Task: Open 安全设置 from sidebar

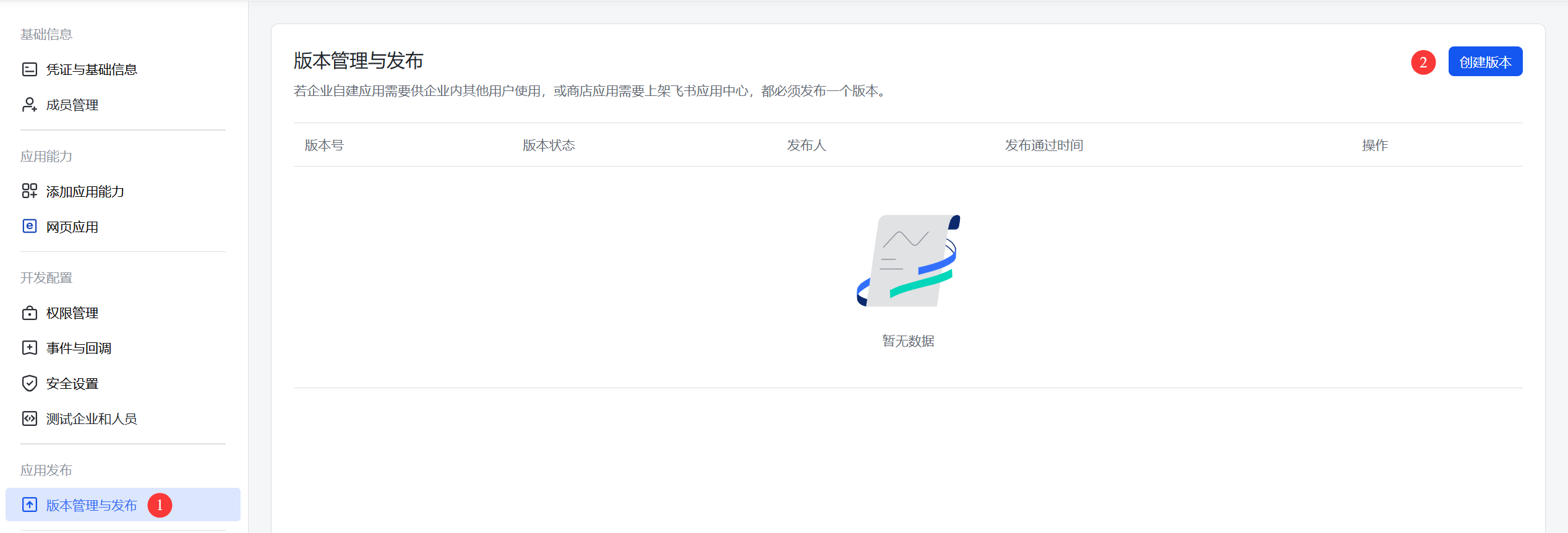Action: pos(72,384)
